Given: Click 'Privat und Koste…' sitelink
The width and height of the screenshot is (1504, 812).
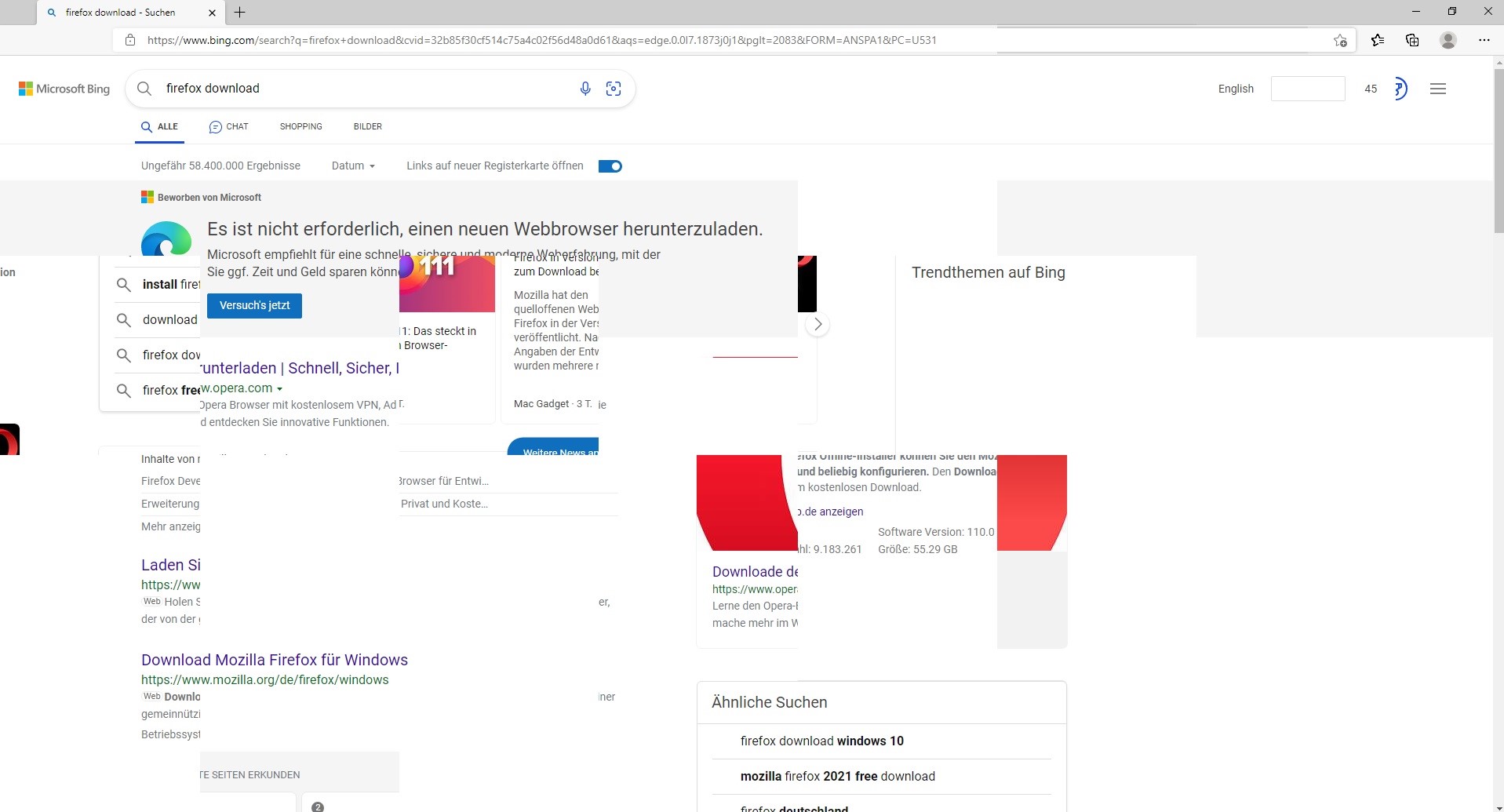Looking at the screenshot, I should tap(444, 504).
